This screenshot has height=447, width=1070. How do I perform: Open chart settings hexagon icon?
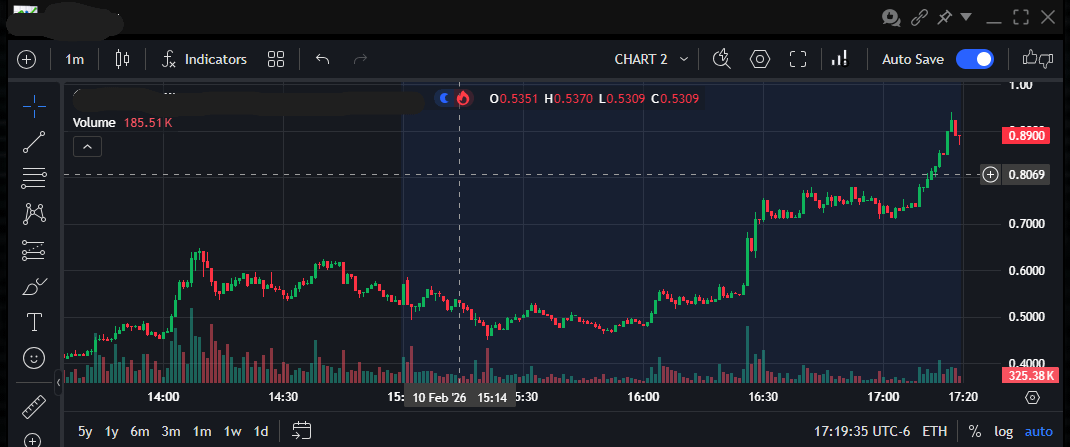[759, 59]
